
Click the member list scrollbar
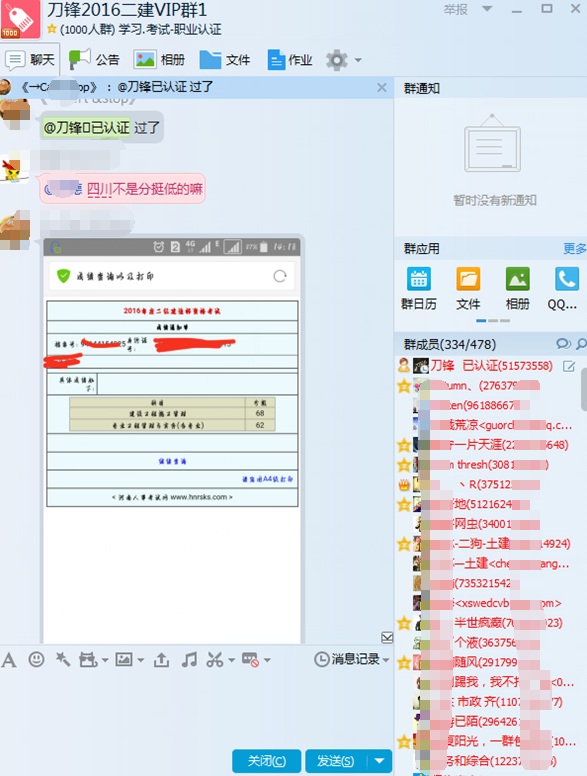[x=584, y=389]
